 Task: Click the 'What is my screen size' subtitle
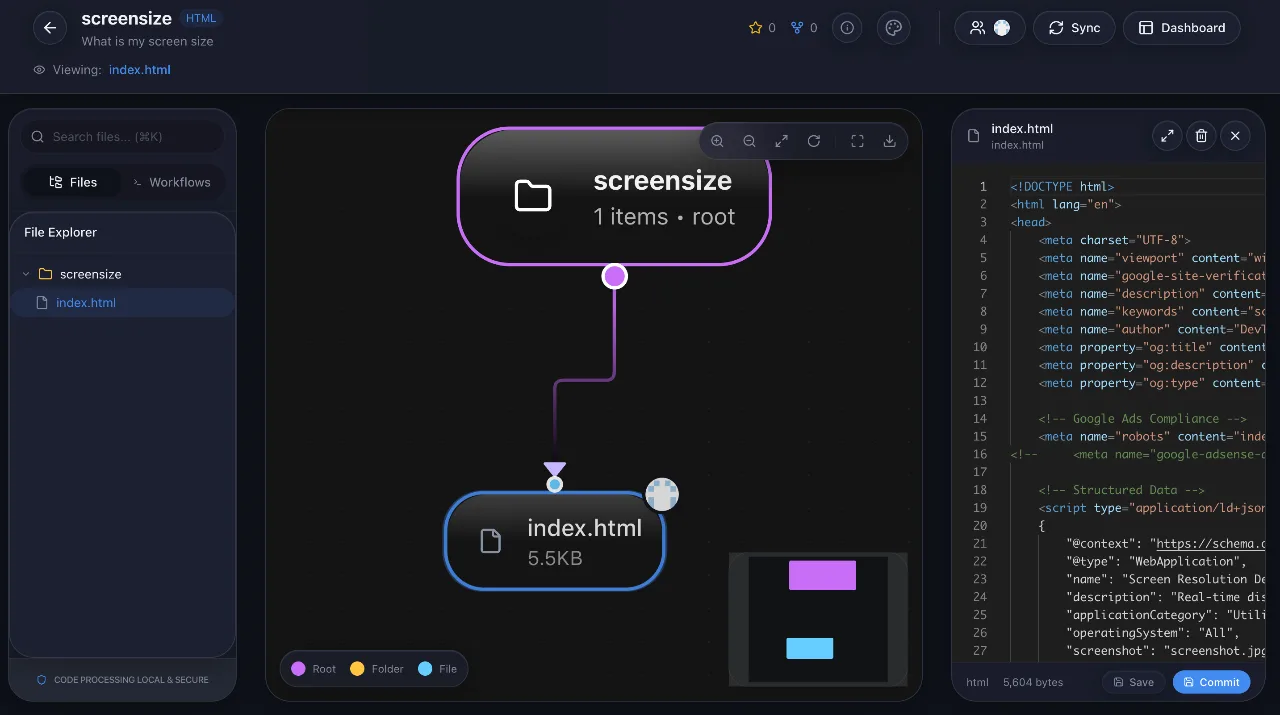147,41
